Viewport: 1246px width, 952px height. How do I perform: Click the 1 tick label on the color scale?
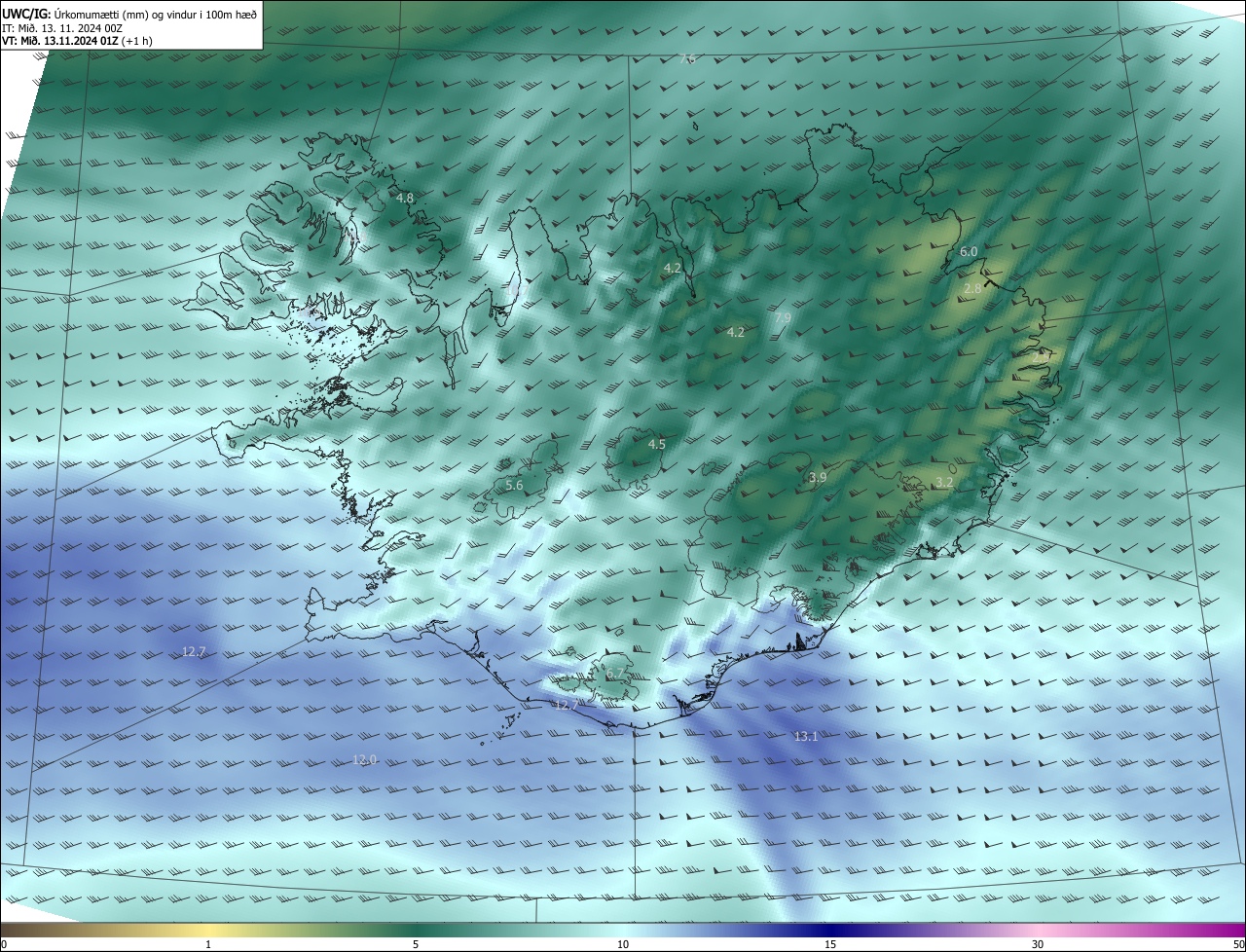coord(208,944)
